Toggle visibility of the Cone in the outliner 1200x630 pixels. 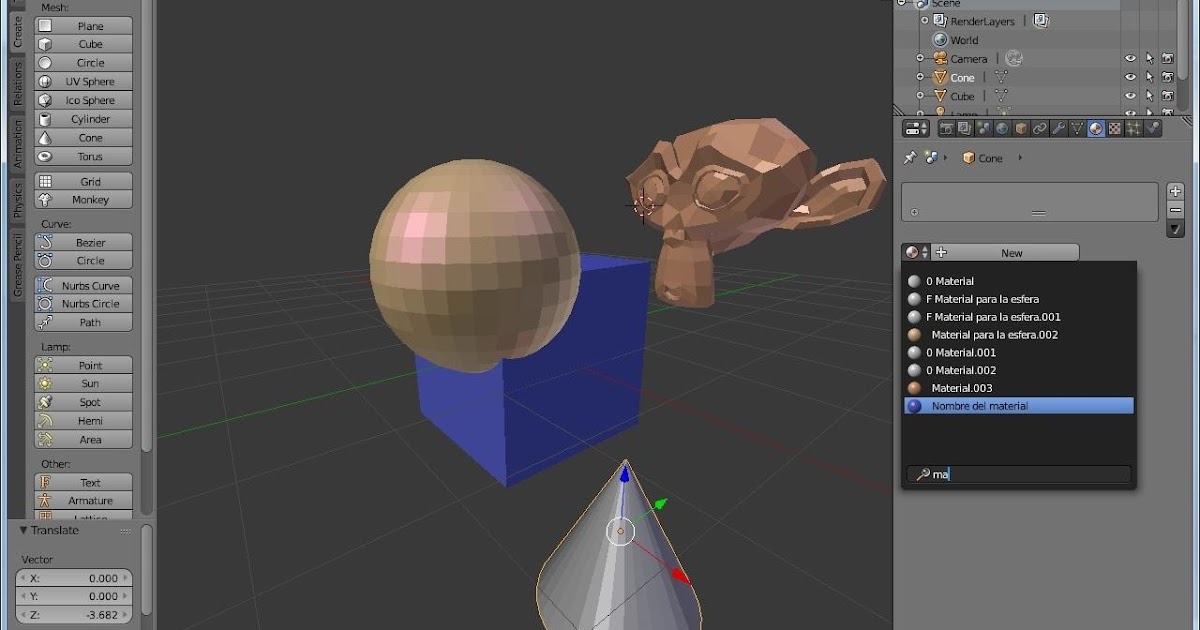(x=1130, y=77)
